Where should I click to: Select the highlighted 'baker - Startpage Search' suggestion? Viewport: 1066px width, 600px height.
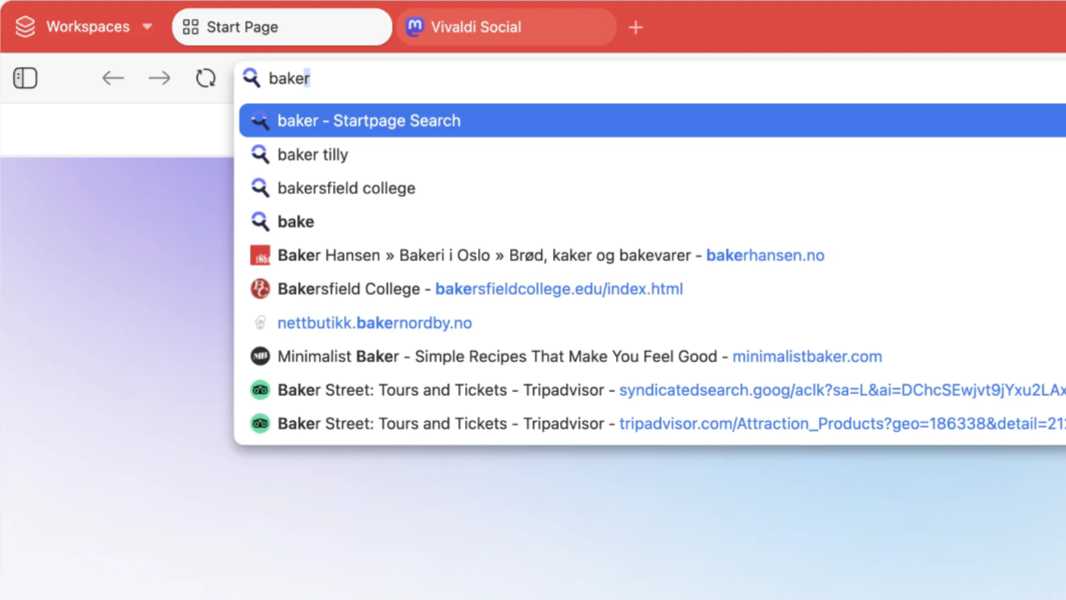pos(370,120)
